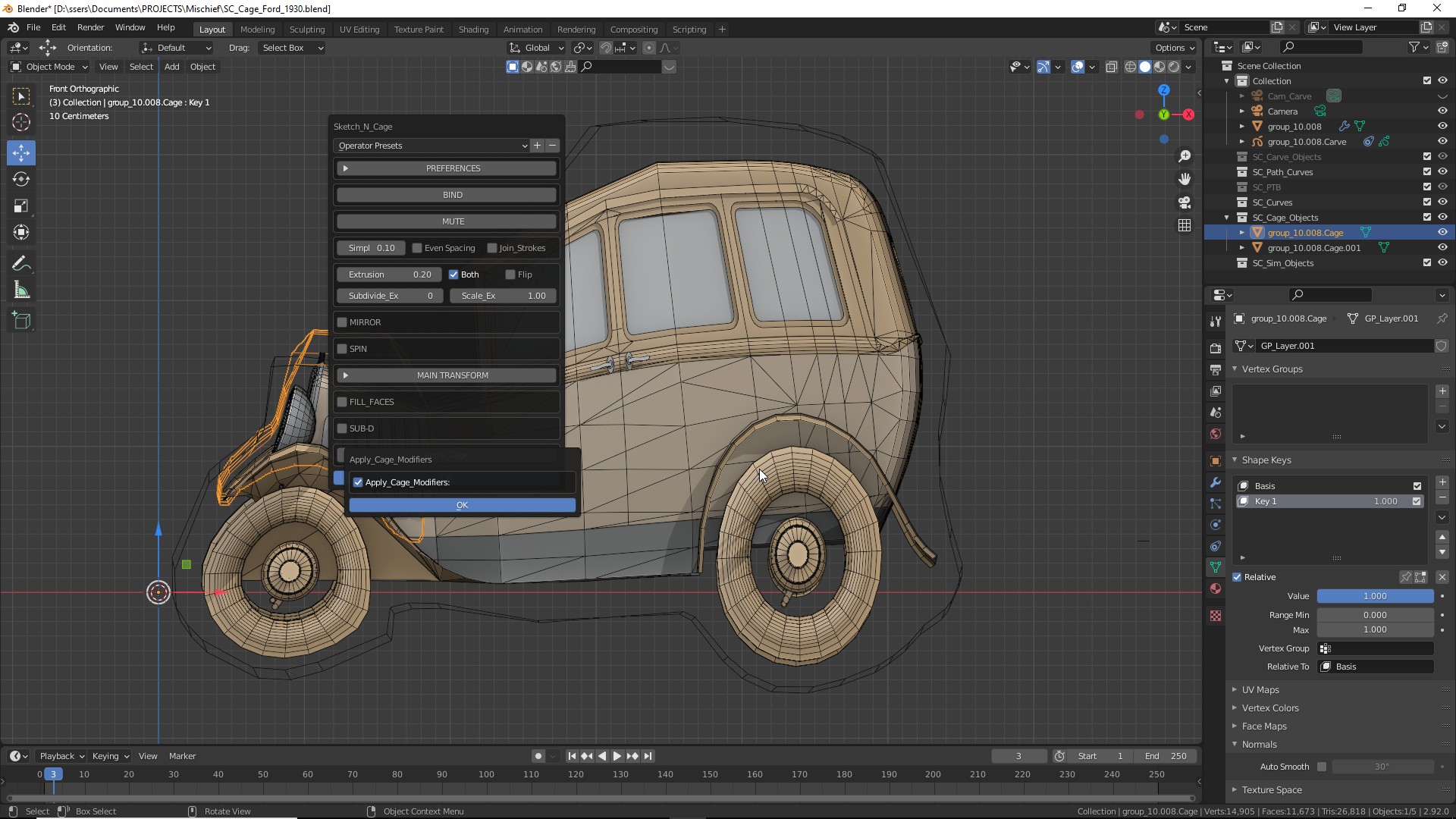This screenshot has height=819, width=1456.
Task: Open the Modifier properties wrench tab
Action: point(1216,482)
